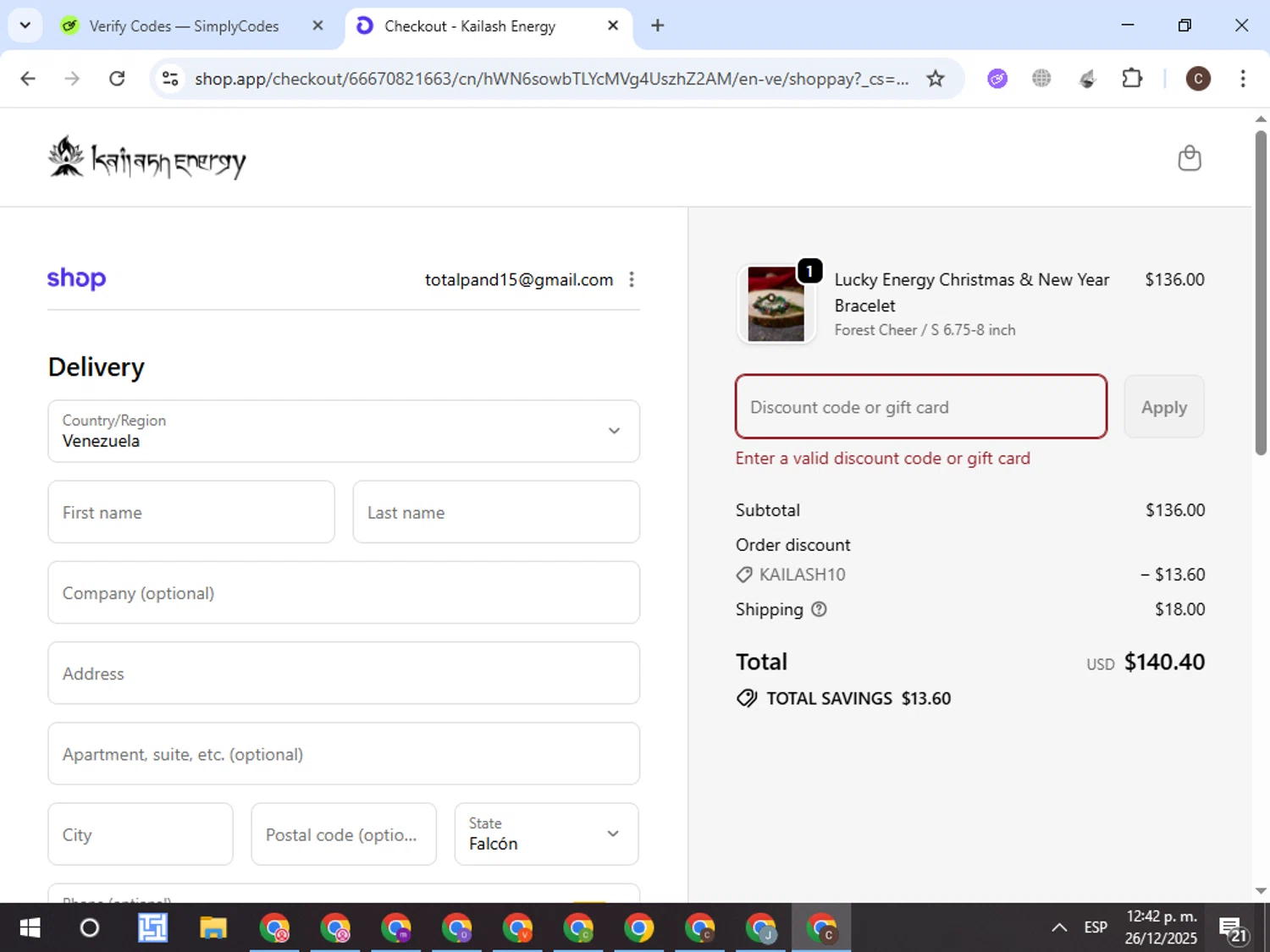Reload the checkout page
This screenshot has height=952, width=1270.
tap(117, 79)
